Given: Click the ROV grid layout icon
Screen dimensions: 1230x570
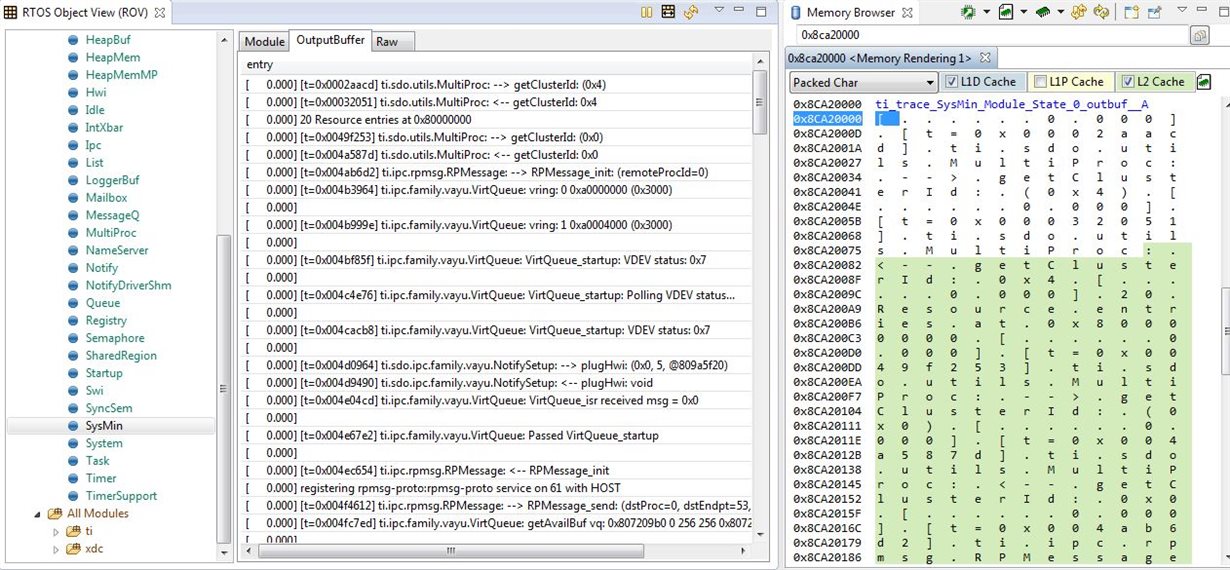Looking at the screenshot, I should (669, 12).
